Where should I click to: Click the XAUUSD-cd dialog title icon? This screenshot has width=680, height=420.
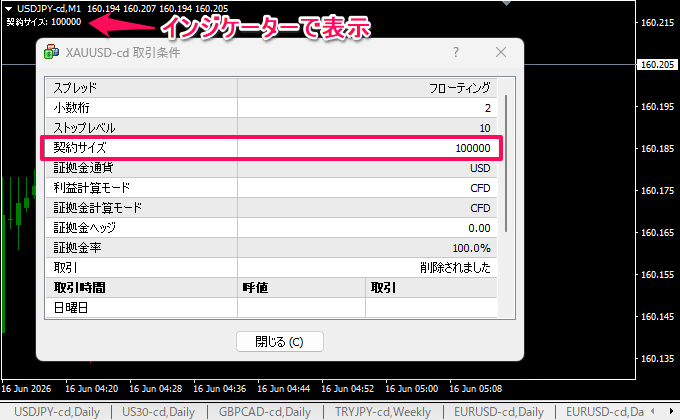(x=52, y=52)
